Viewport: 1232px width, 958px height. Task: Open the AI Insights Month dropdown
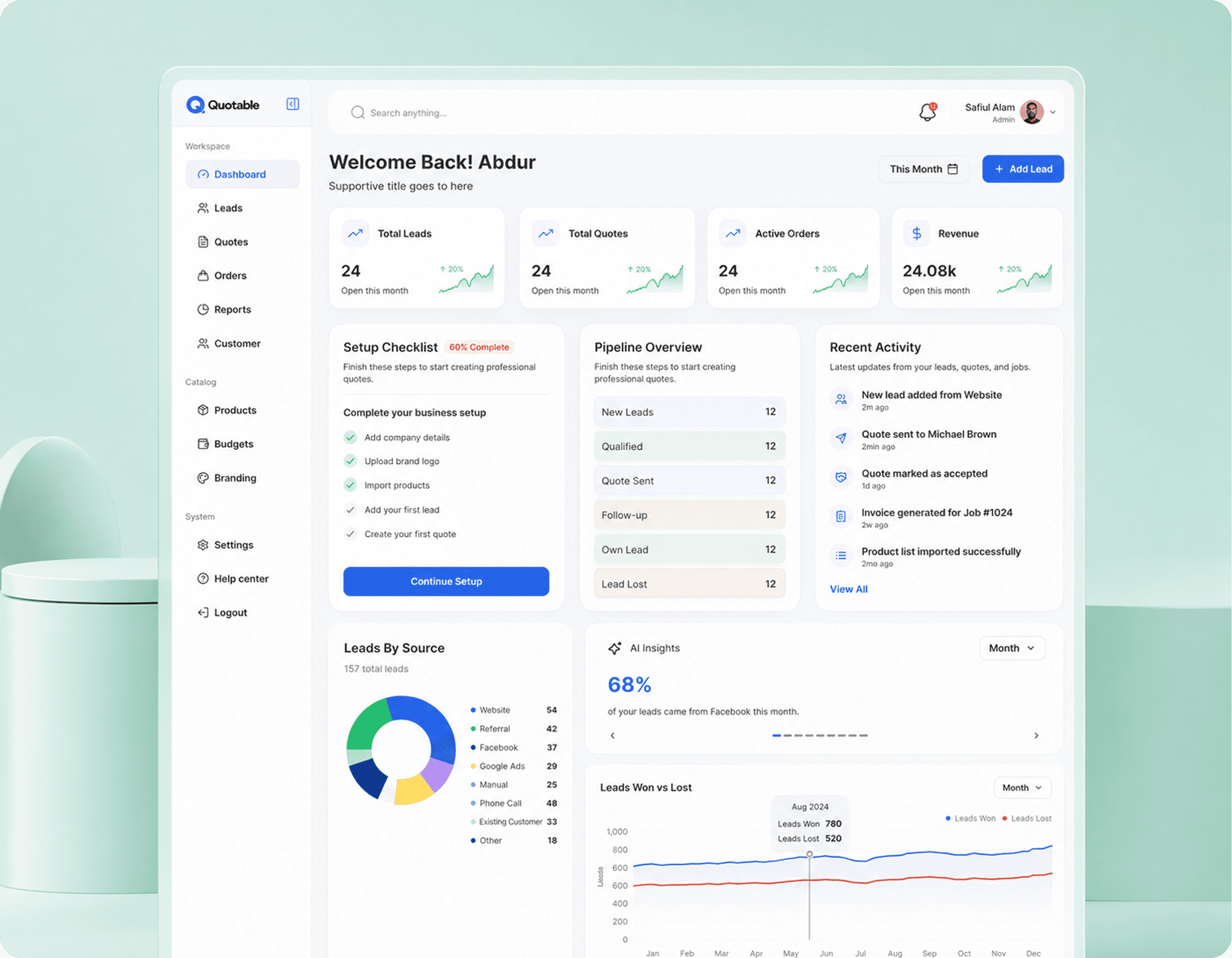click(x=1012, y=648)
